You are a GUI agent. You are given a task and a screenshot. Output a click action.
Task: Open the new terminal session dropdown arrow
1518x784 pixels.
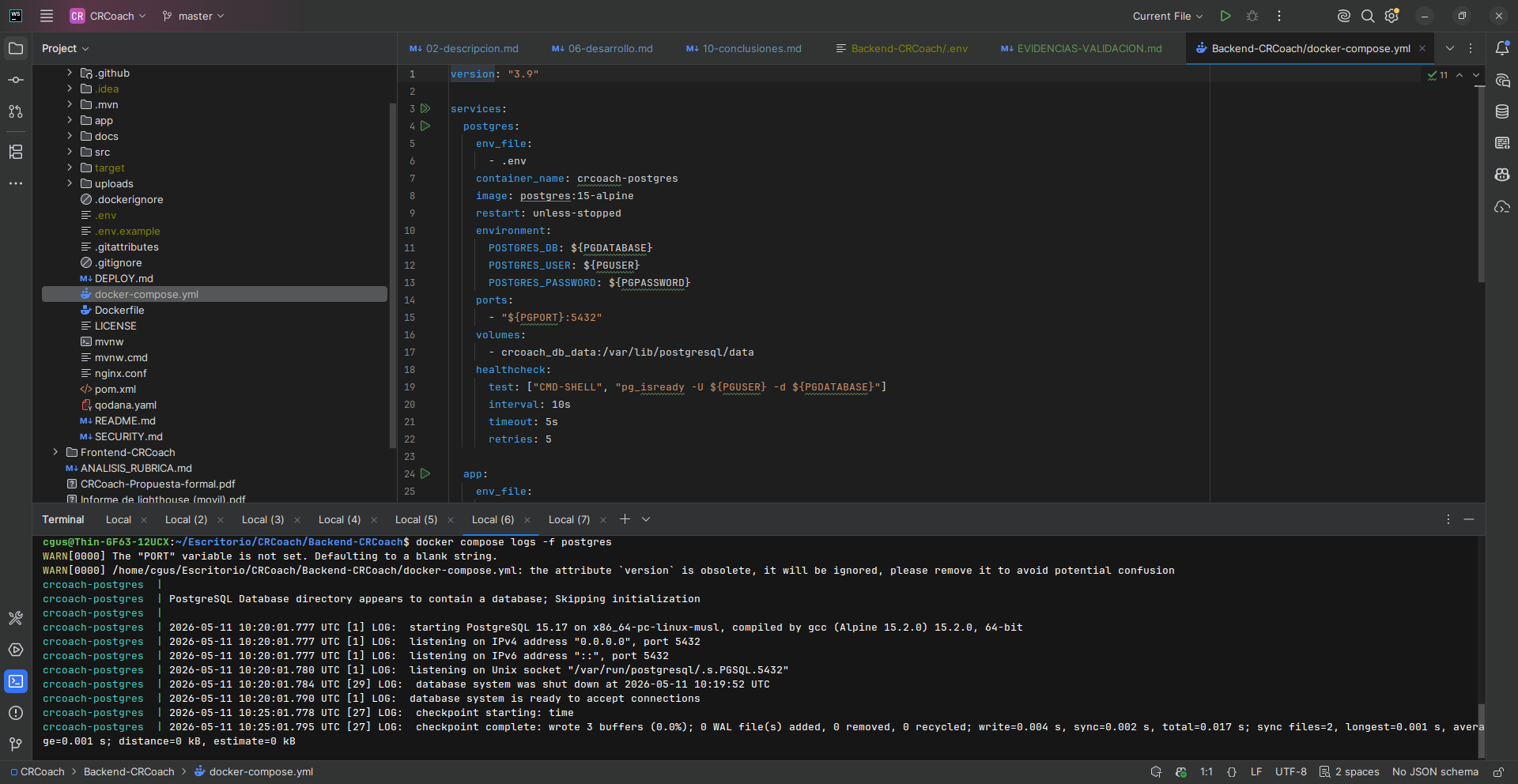coord(646,519)
